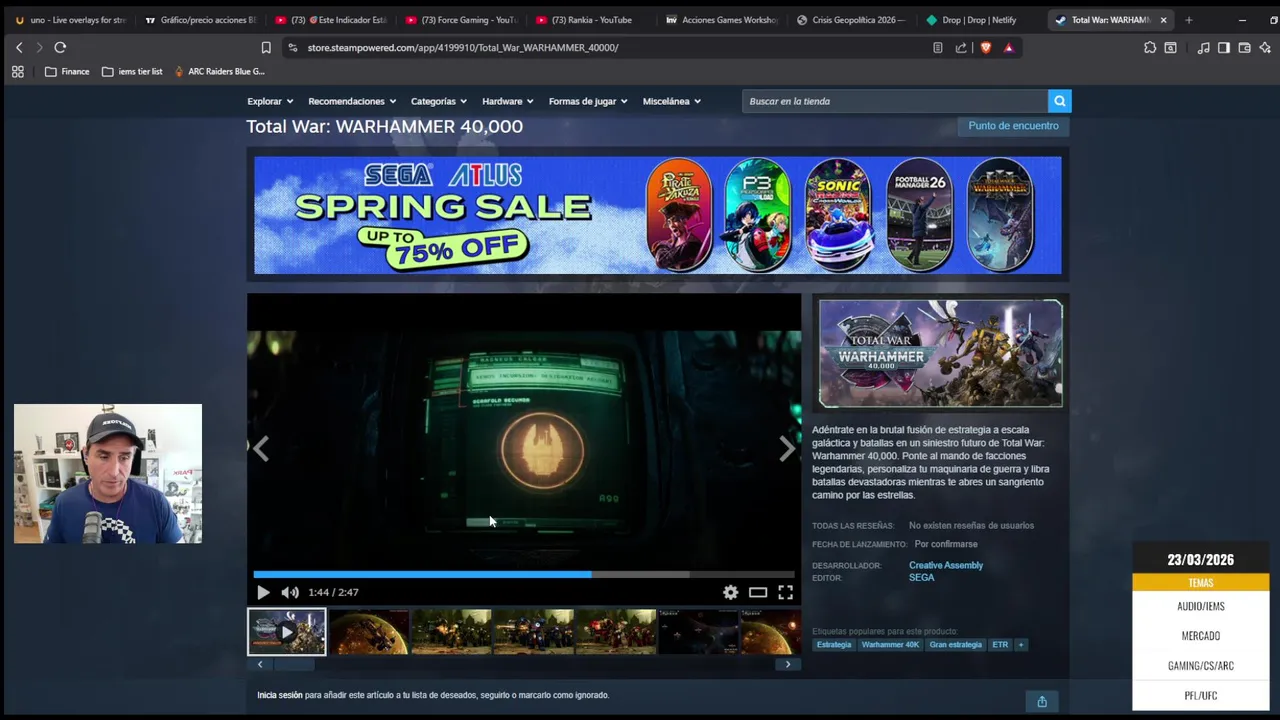Reload the Steam store page
Viewport: 1280px width, 720px height.
coord(60,47)
